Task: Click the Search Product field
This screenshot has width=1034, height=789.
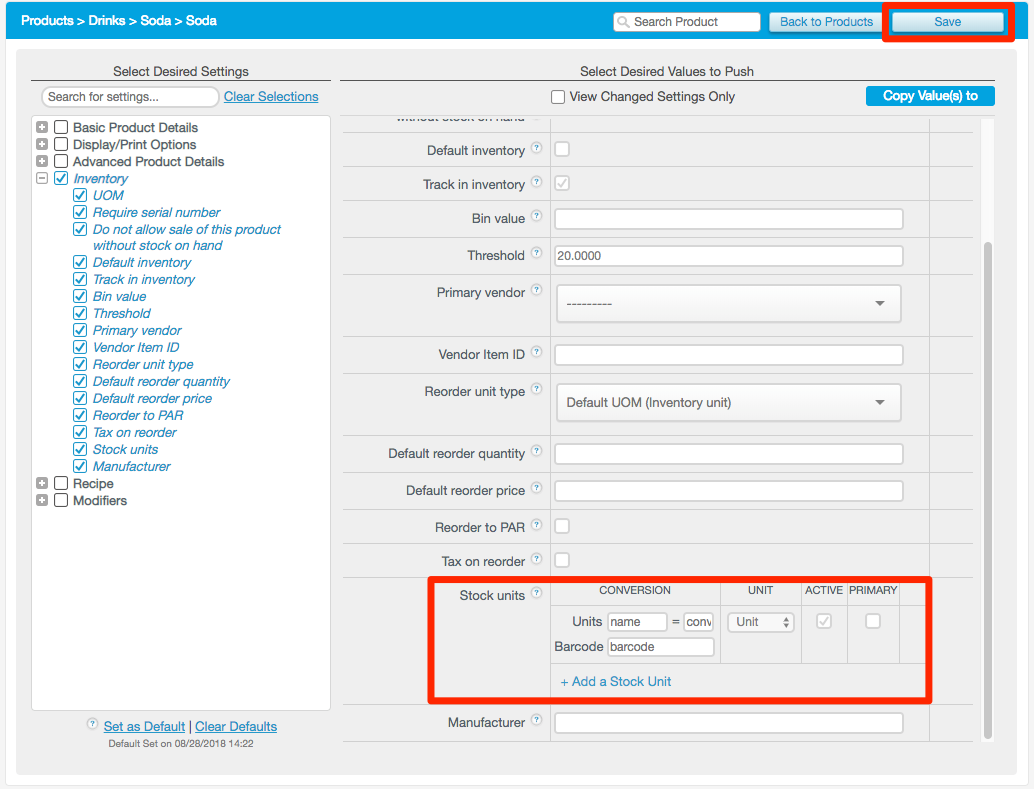Action: pyautogui.click(x=686, y=22)
